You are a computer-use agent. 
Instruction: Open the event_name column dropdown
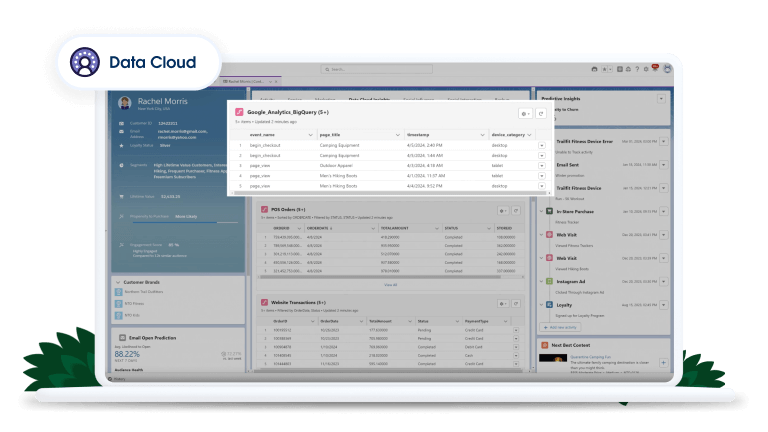coord(309,134)
